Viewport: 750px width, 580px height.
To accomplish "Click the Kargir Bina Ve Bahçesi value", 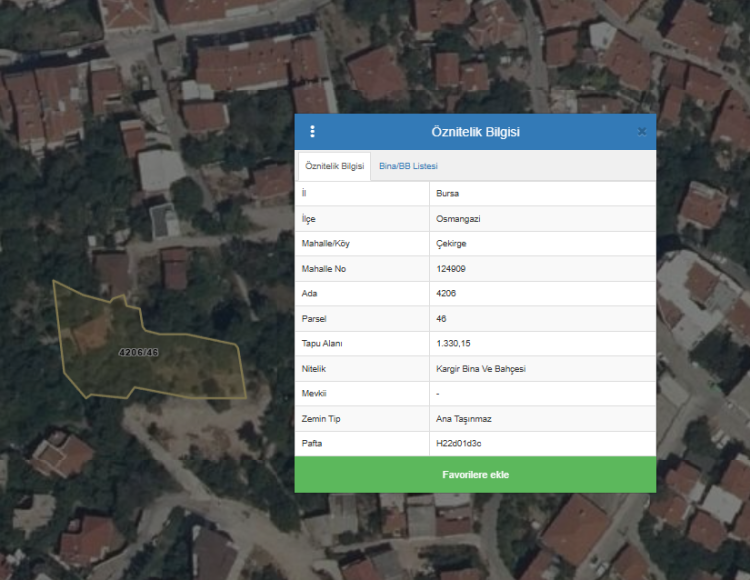I will 481,369.
